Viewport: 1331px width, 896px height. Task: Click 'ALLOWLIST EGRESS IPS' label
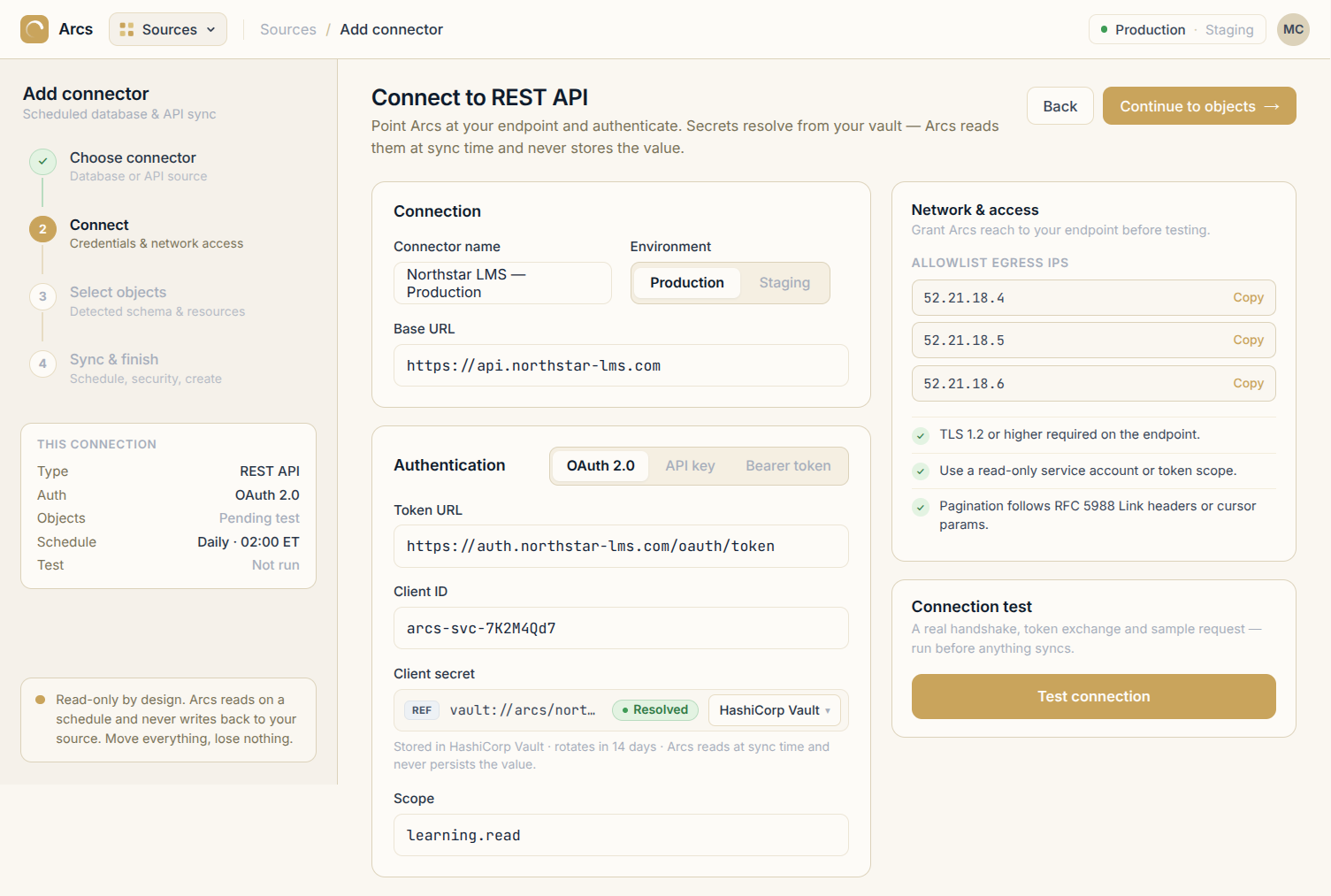coord(990,263)
